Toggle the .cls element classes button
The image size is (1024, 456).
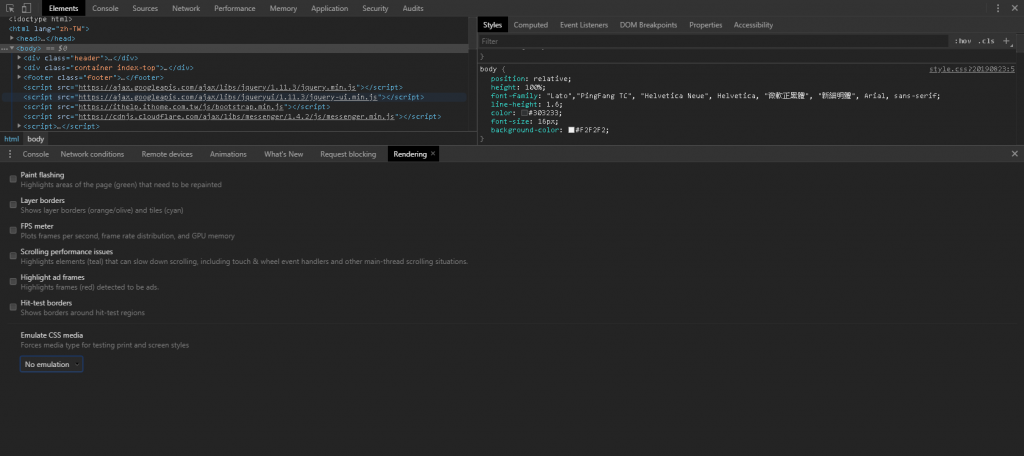[x=985, y=41]
